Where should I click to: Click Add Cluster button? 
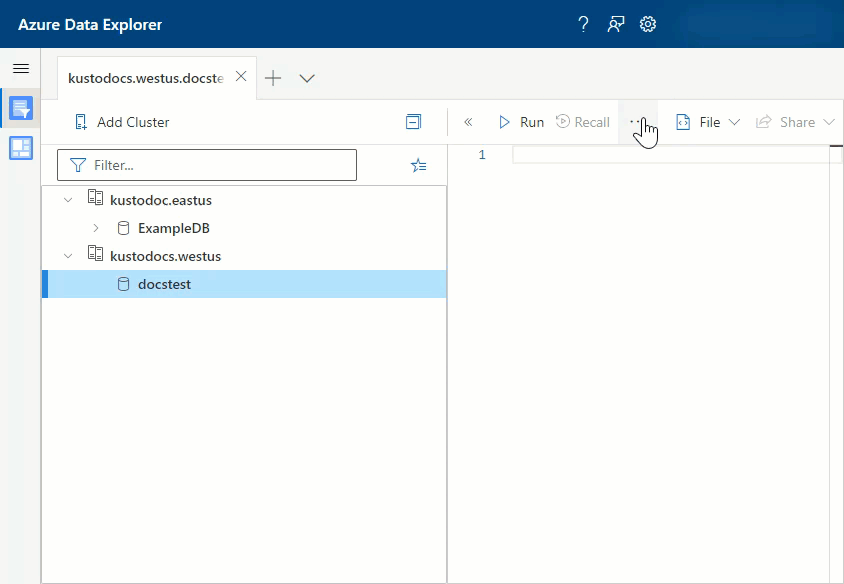[122, 122]
